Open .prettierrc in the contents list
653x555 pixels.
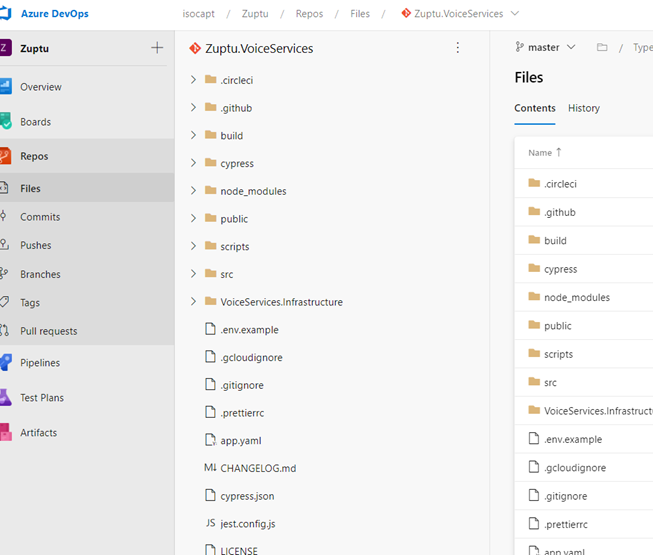[566, 524]
